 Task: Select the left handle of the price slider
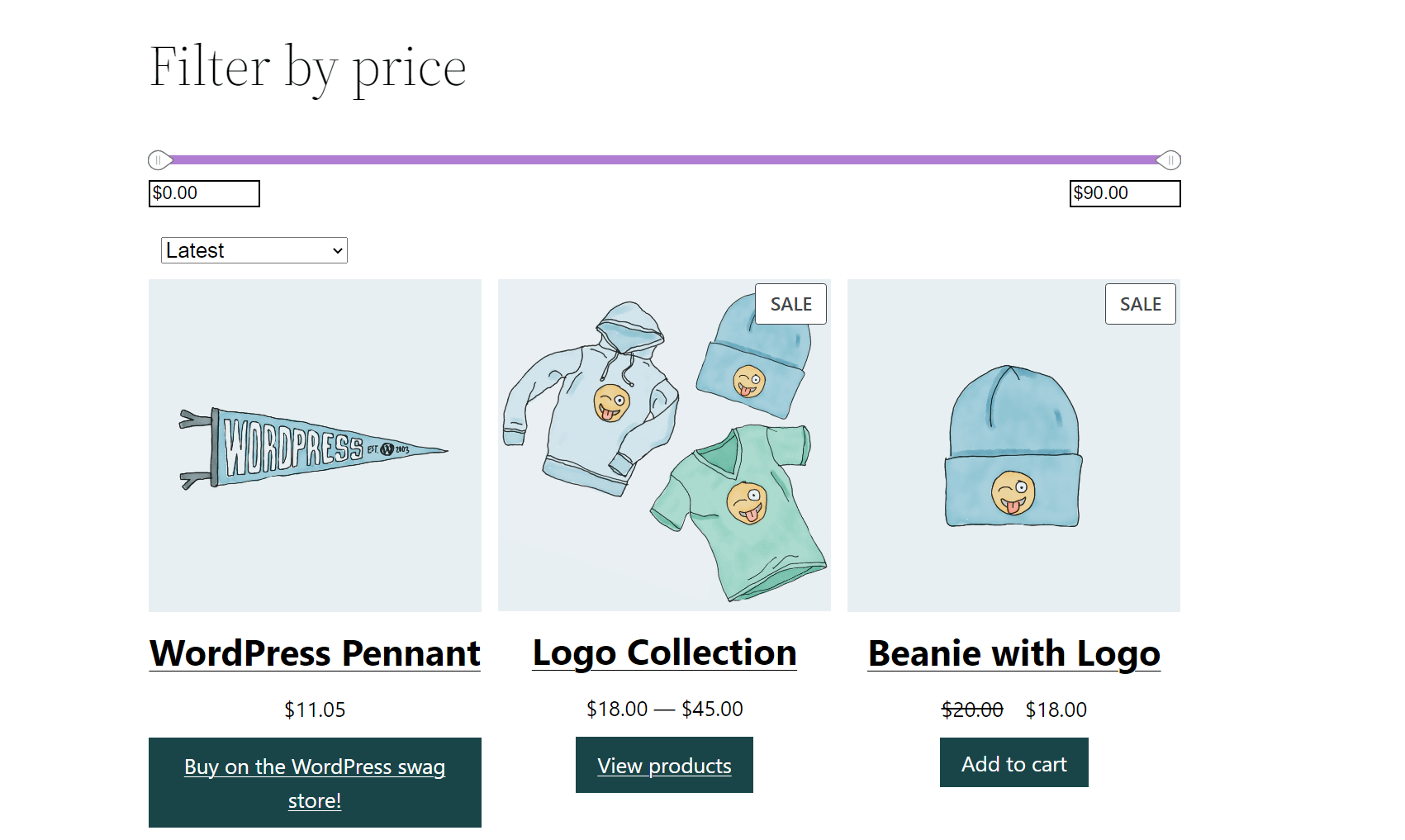pos(158,159)
